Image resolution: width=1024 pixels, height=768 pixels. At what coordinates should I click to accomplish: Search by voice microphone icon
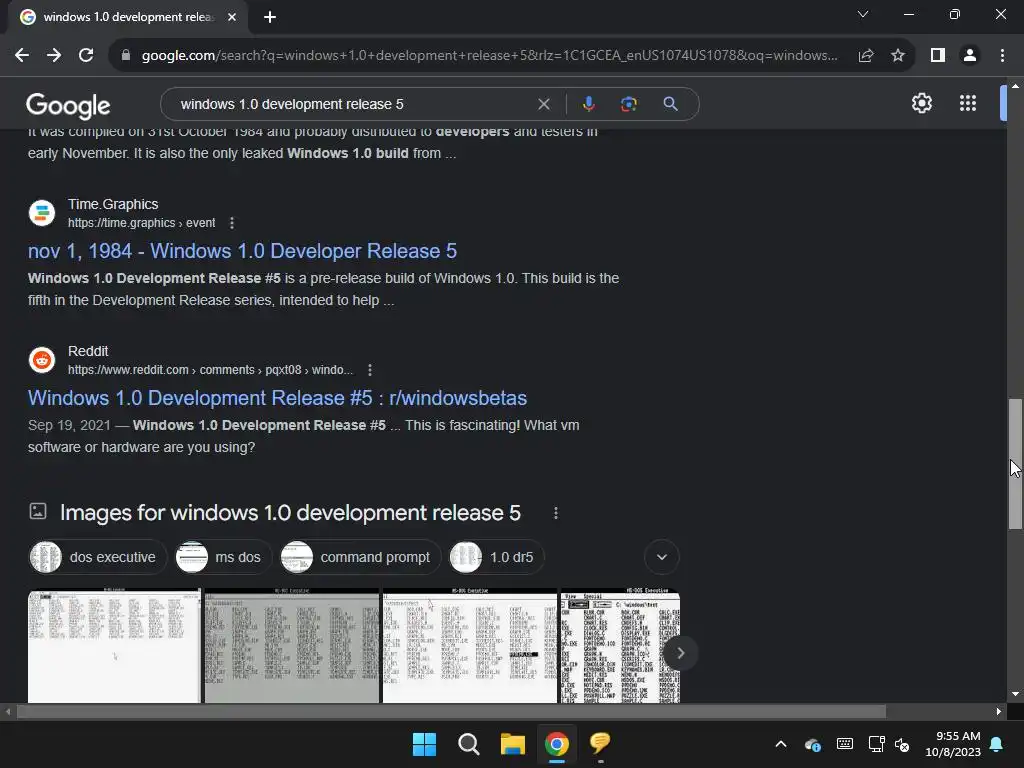[588, 104]
